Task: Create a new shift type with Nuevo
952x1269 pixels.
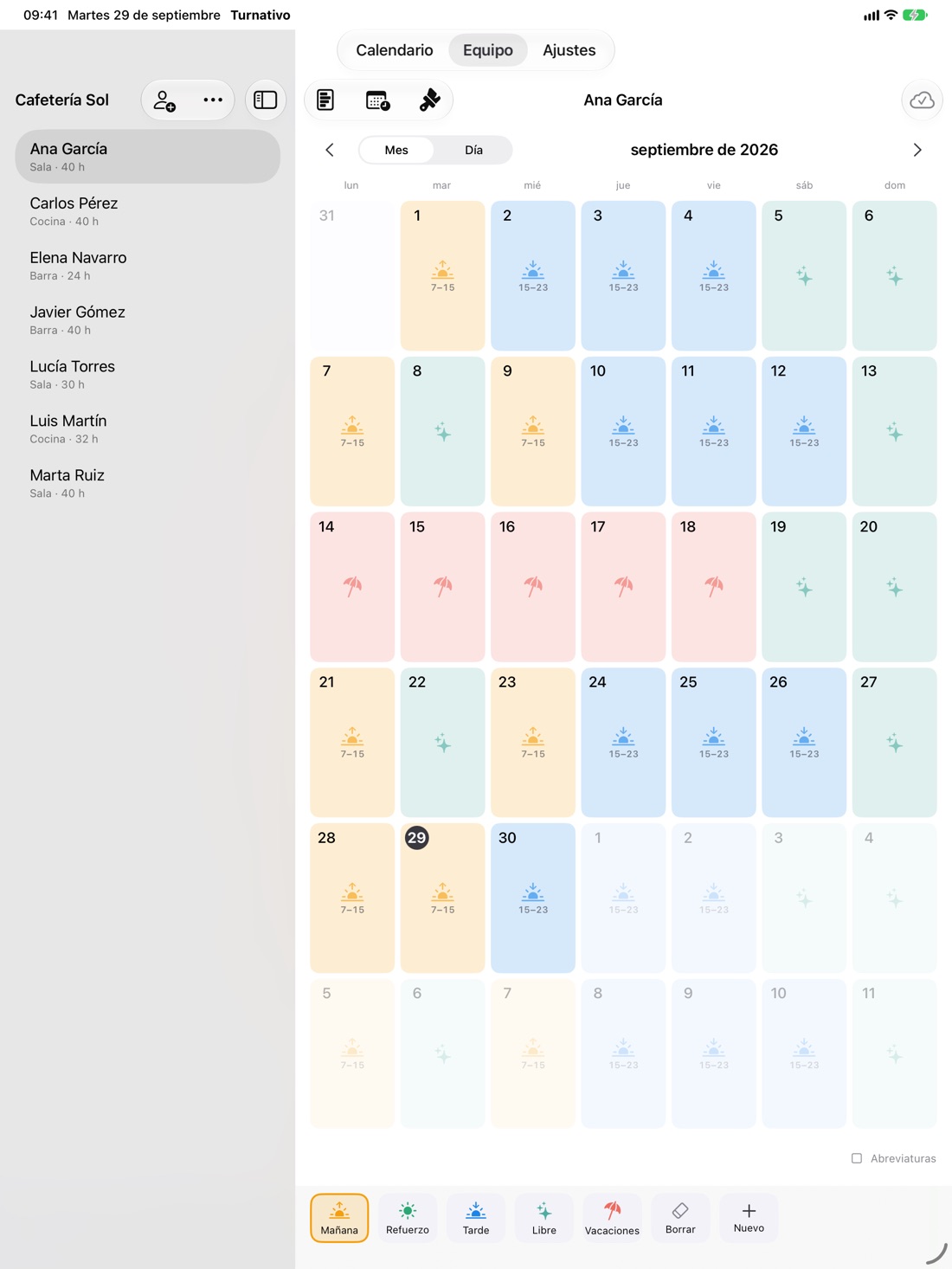Action: pyautogui.click(x=749, y=1218)
